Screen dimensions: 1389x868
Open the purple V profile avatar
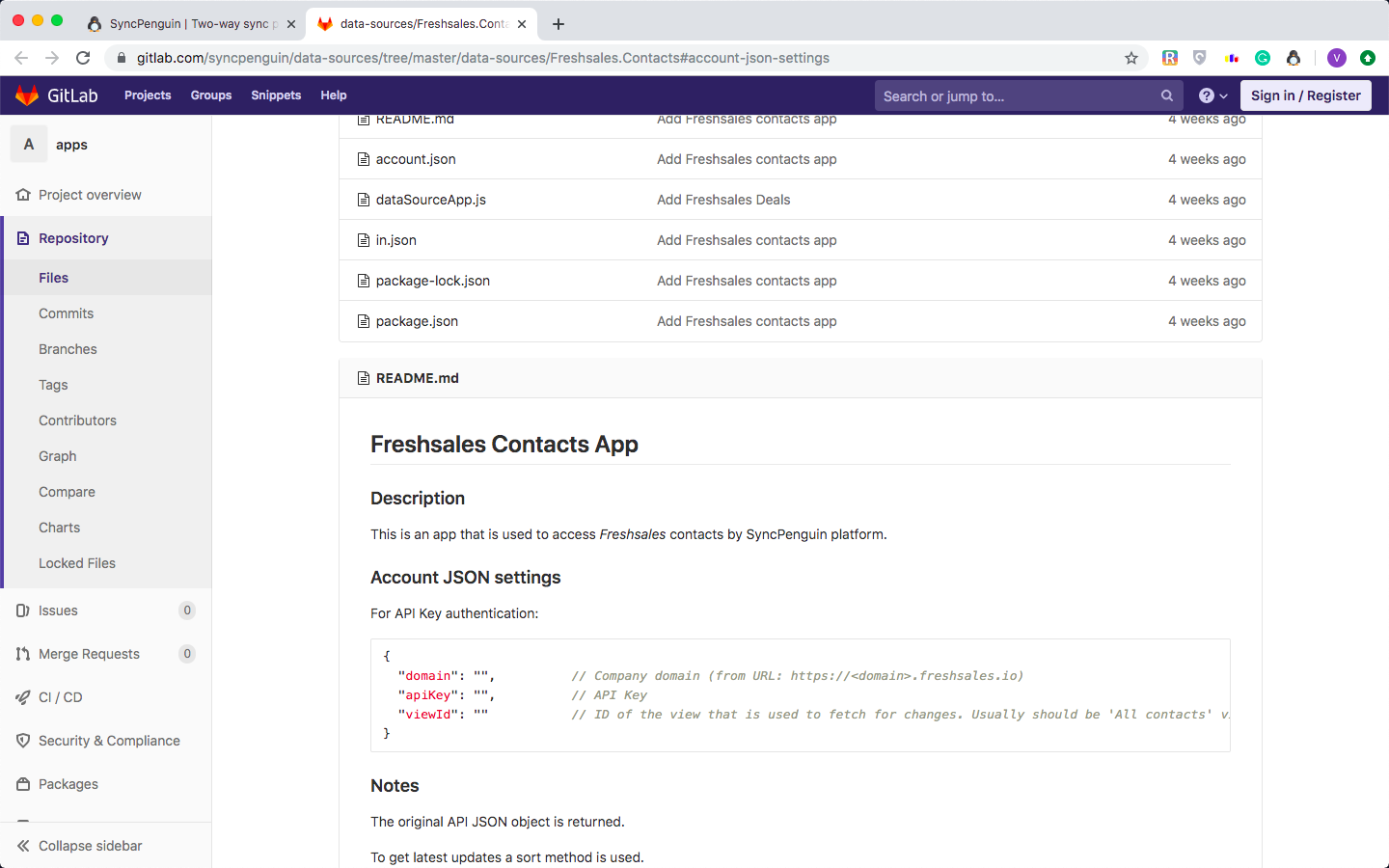point(1337,58)
